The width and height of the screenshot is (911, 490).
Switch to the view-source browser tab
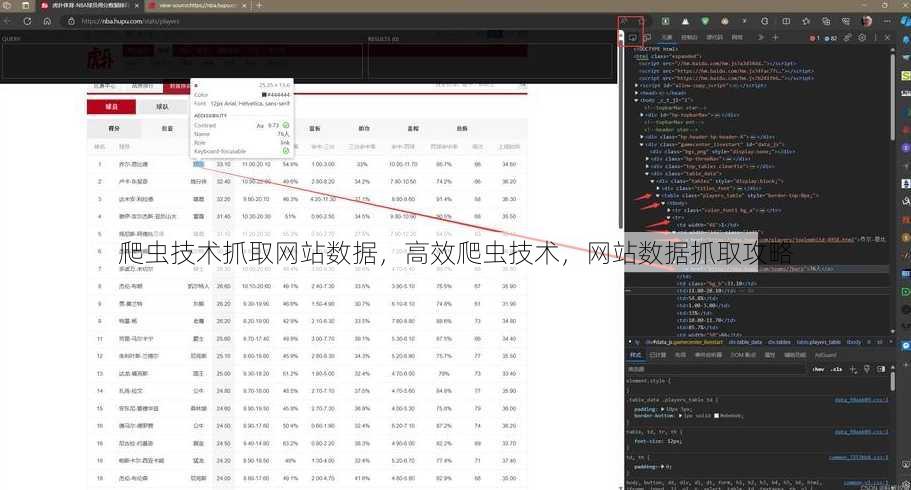coord(198,5)
